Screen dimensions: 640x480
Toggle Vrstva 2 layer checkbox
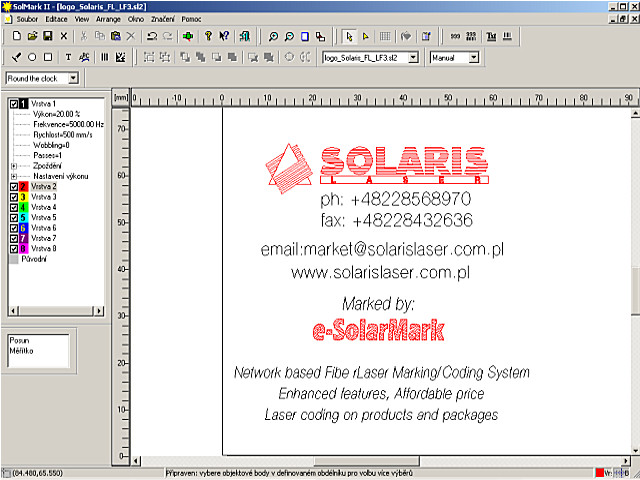click(14, 187)
